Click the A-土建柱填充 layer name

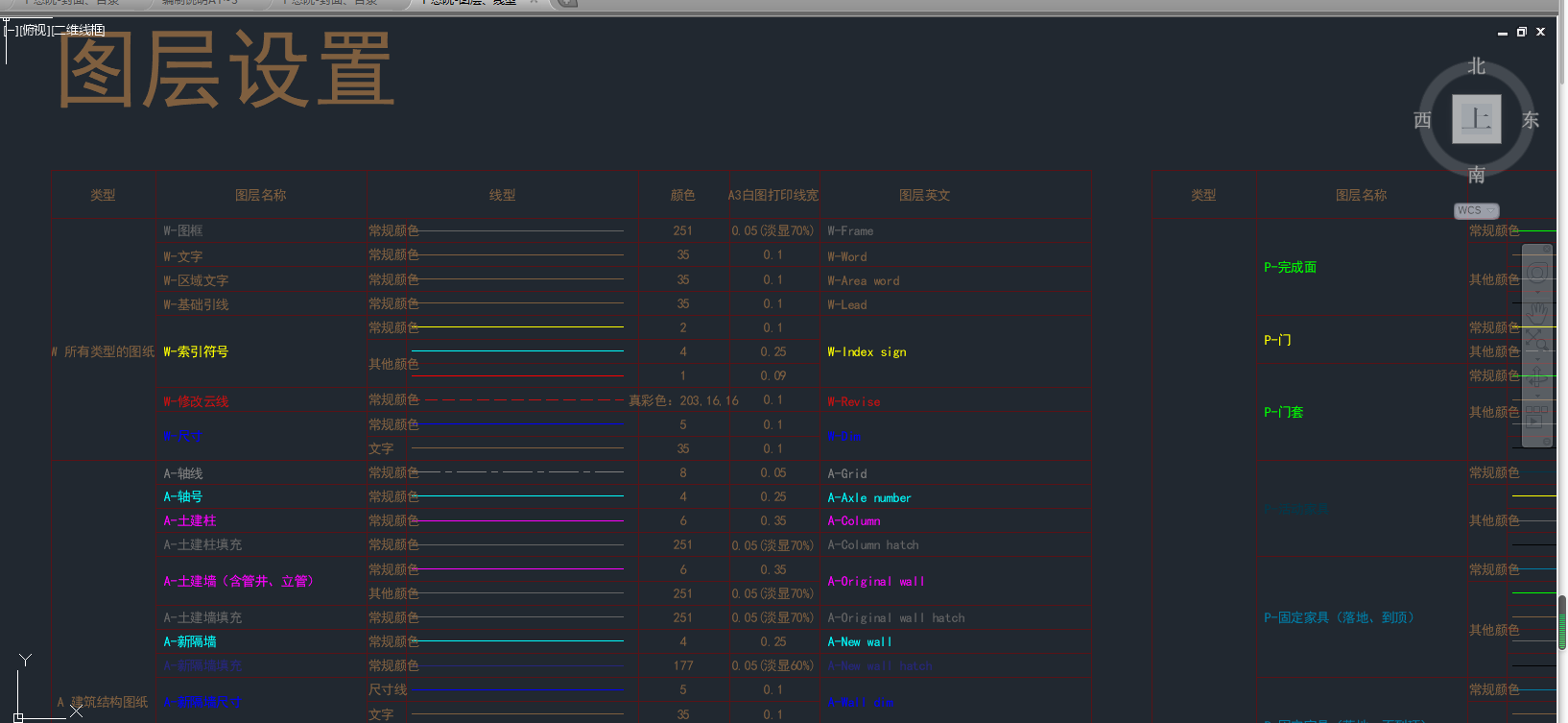(x=202, y=544)
